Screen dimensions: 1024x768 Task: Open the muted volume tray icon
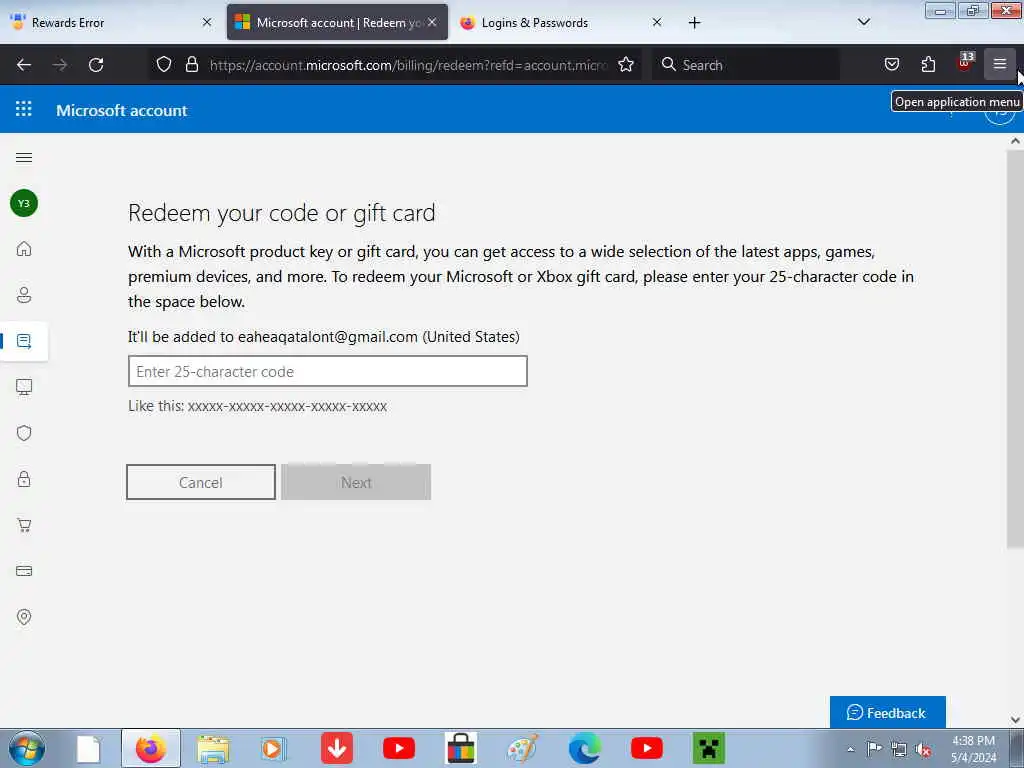pos(923,750)
